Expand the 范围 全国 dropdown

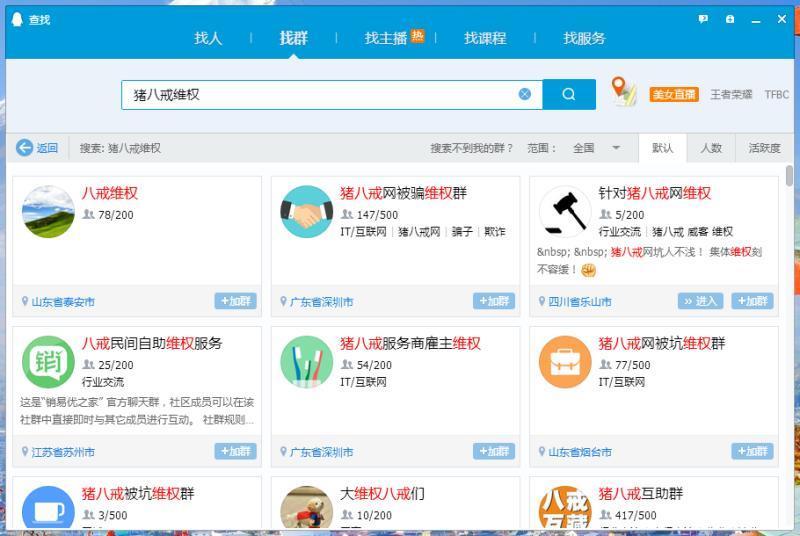click(x=596, y=148)
